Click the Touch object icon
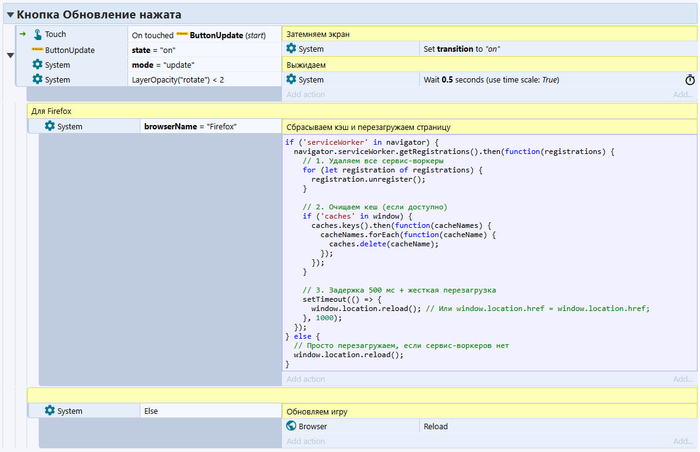The height and width of the screenshot is (452, 700). (x=37, y=34)
